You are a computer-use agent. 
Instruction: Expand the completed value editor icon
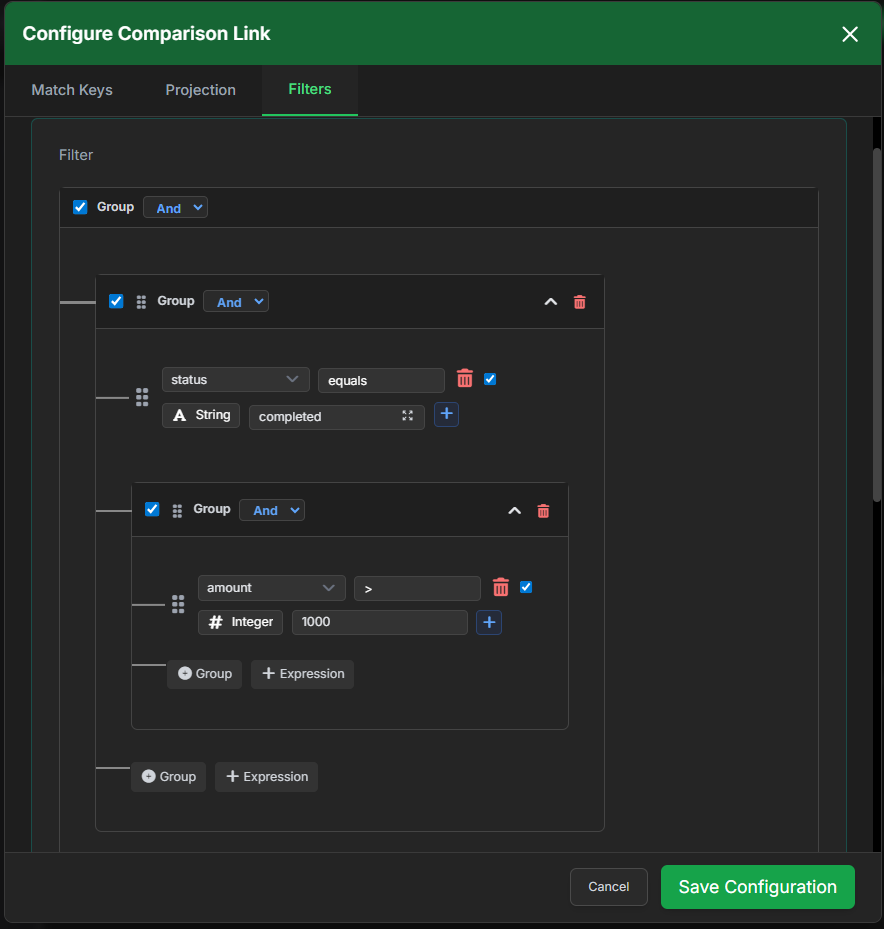[x=408, y=415]
